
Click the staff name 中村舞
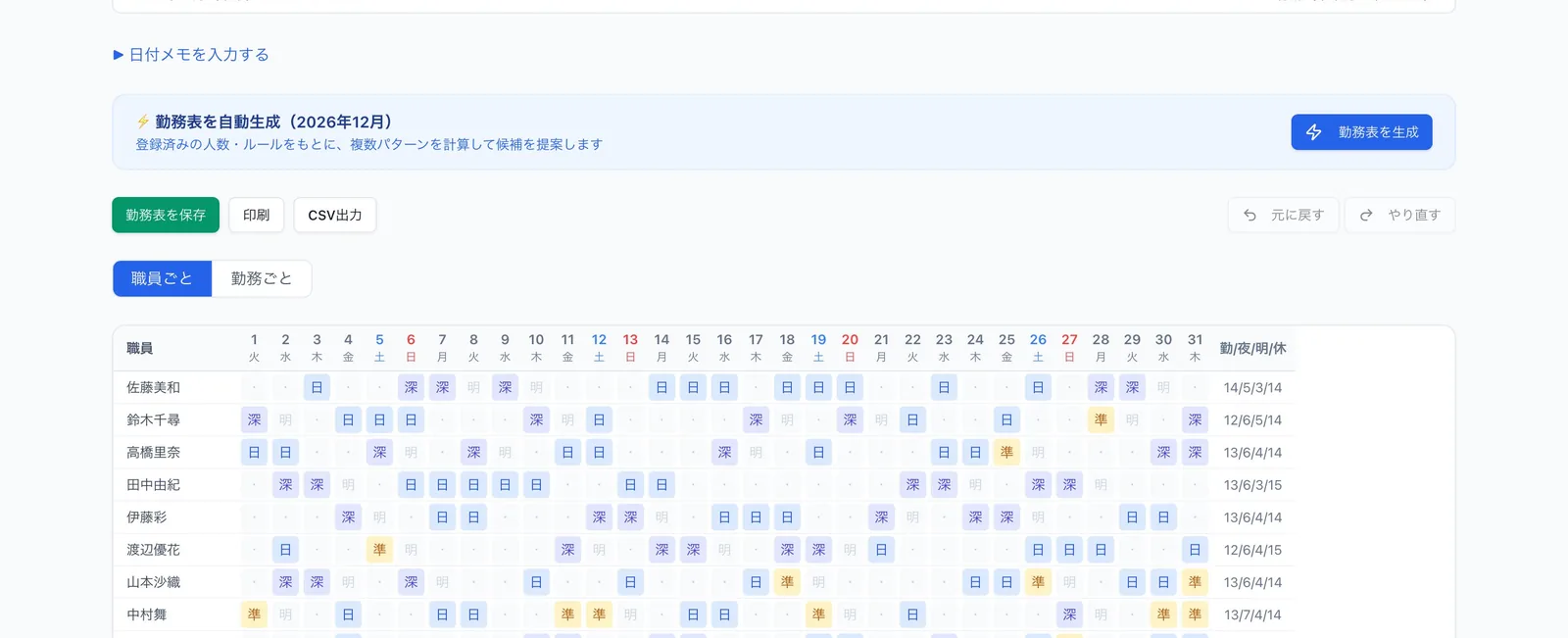[147, 614]
